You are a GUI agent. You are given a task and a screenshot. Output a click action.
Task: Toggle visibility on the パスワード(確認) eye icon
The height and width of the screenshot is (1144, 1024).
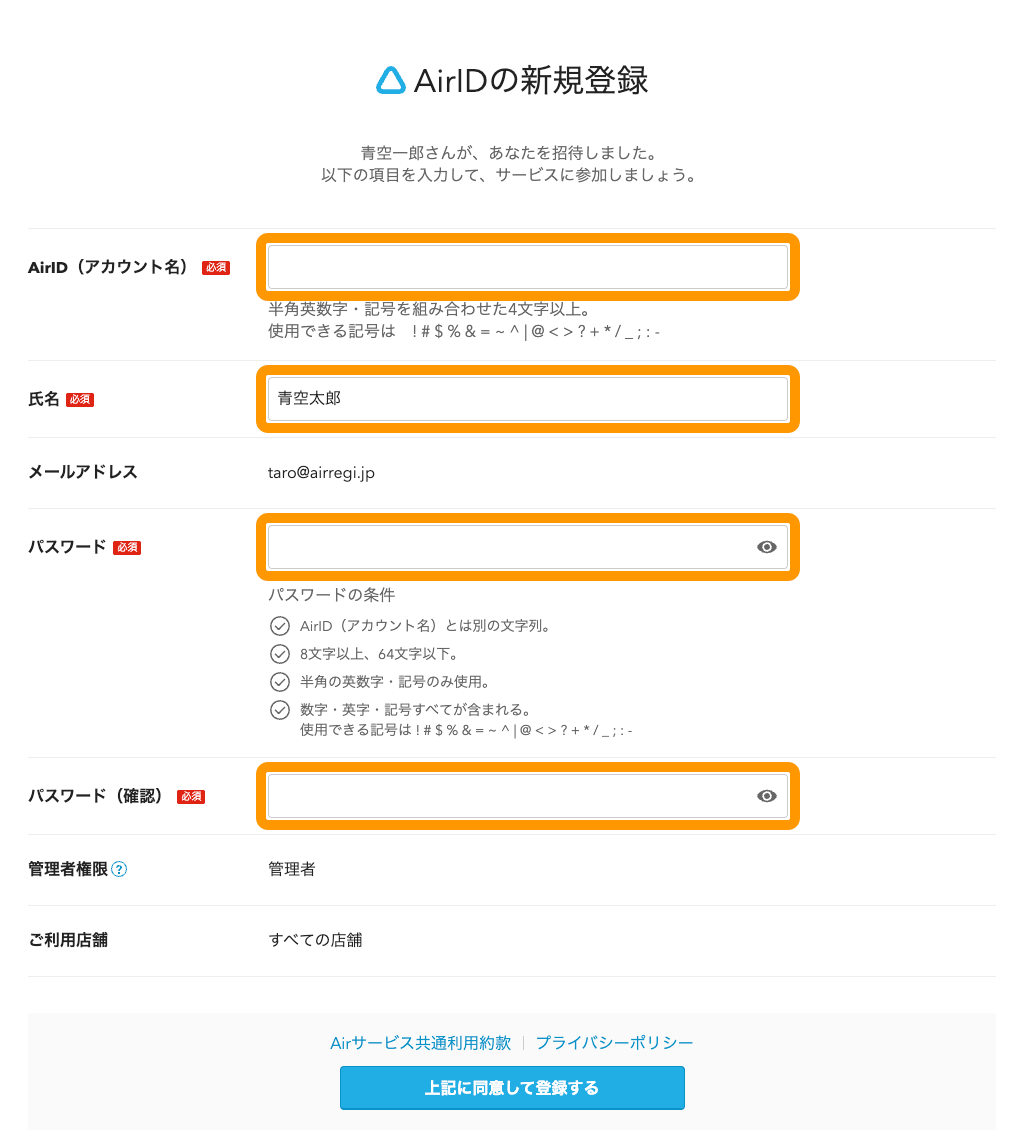[x=767, y=796]
